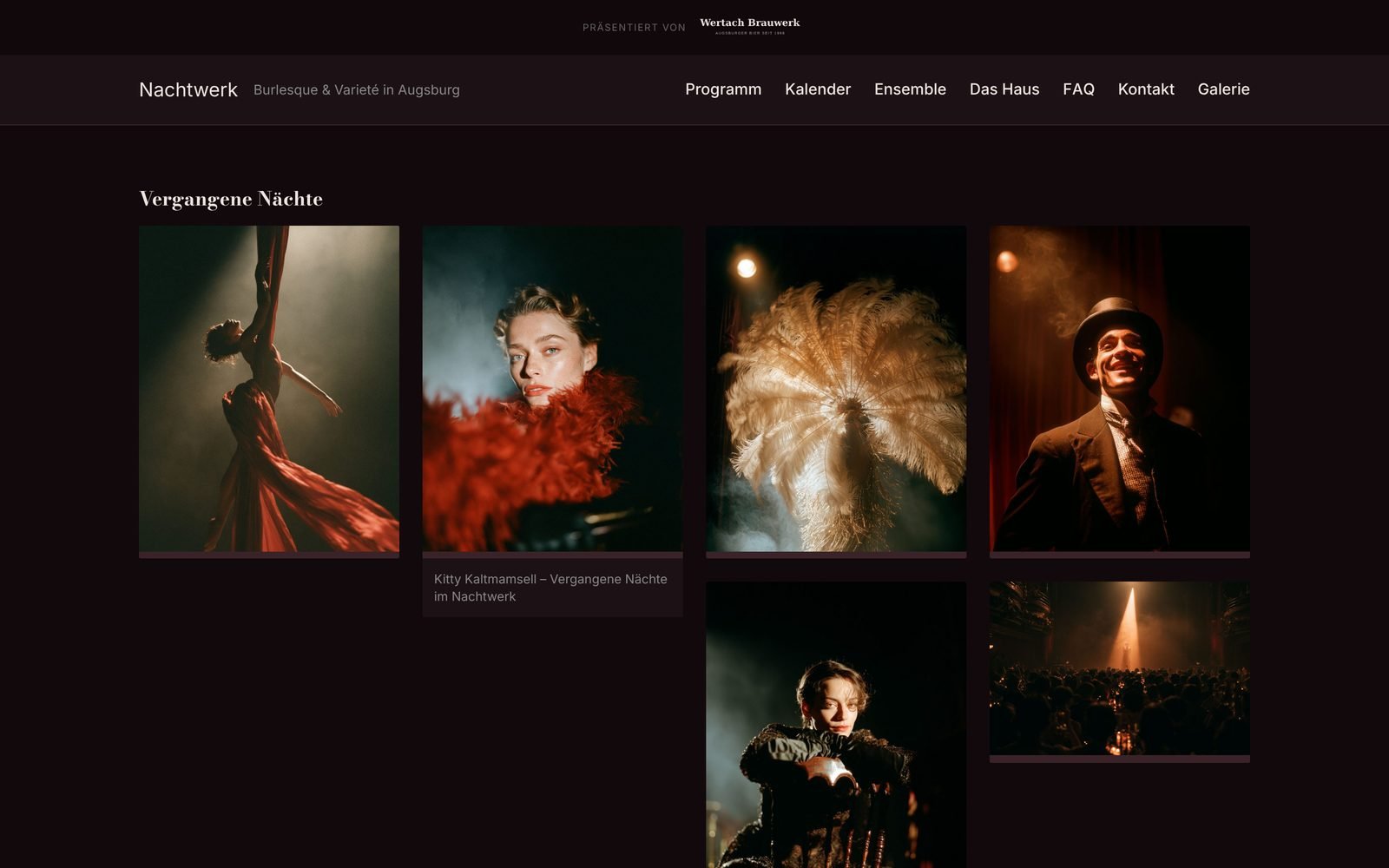Viewport: 1389px width, 868px height.
Task: Click the Burlesque & Varieté in Augsburg tagline
Action: (357, 89)
